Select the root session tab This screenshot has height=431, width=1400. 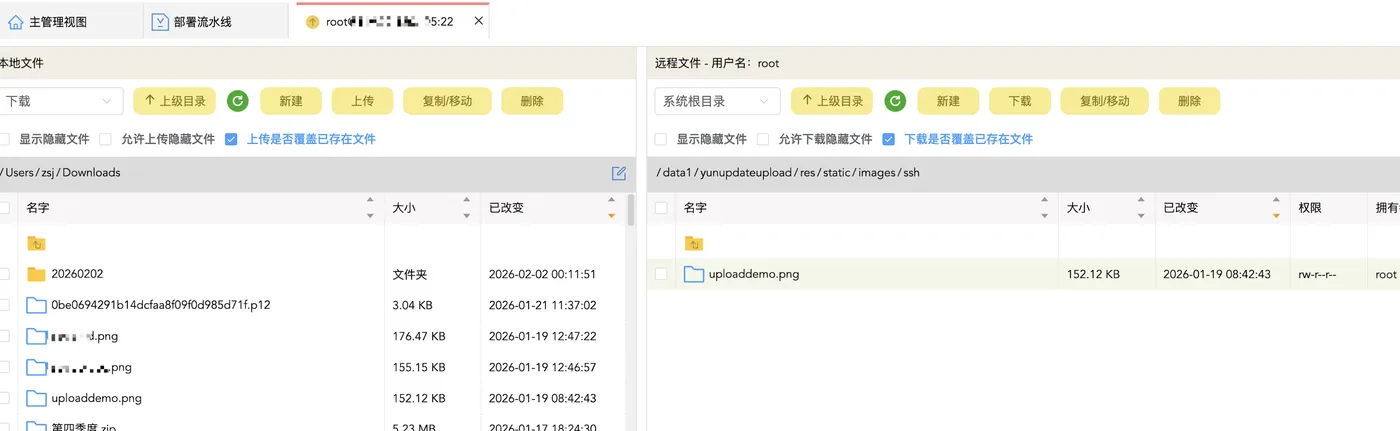(x=393, y=21)
